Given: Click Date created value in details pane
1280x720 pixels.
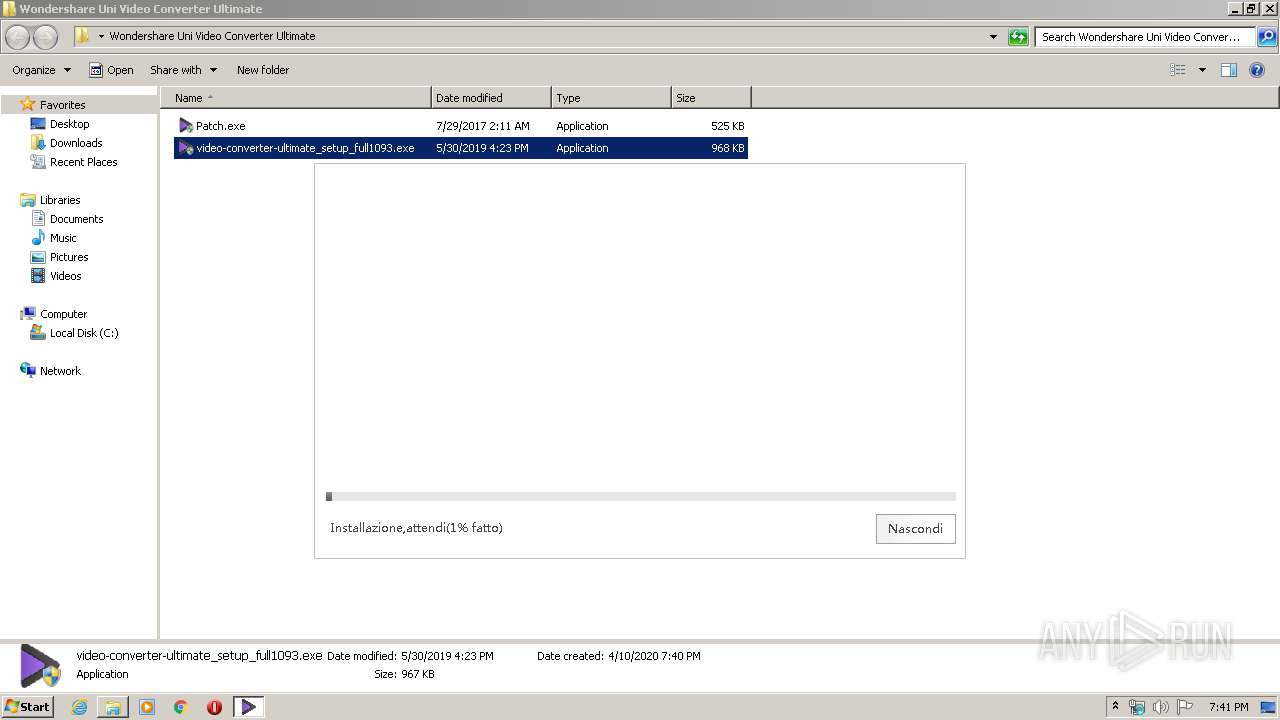Looking at the screenshot, I should point(654,656).
